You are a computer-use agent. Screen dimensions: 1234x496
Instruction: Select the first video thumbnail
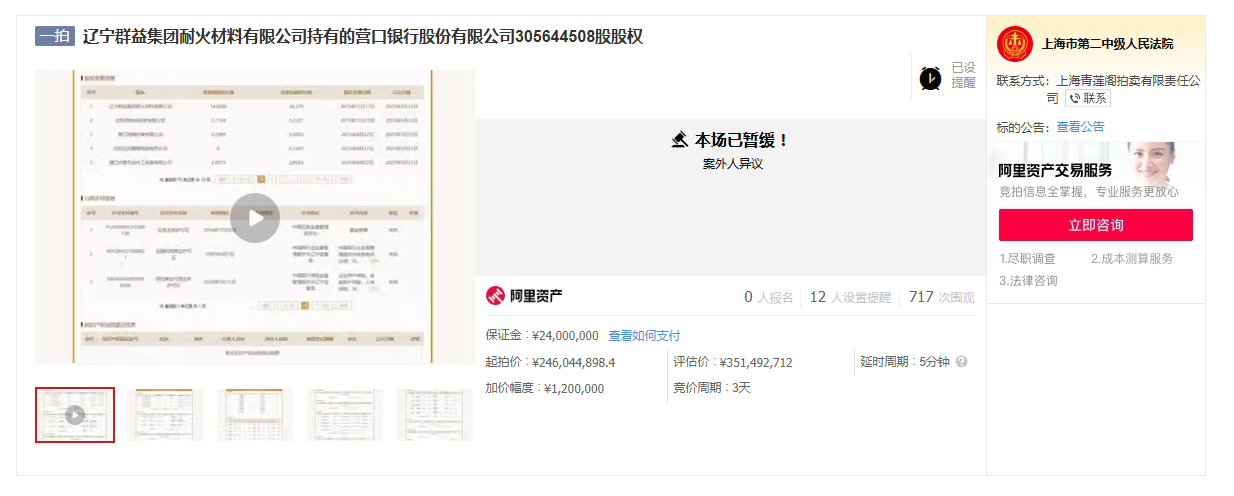(x=75, y=414)
